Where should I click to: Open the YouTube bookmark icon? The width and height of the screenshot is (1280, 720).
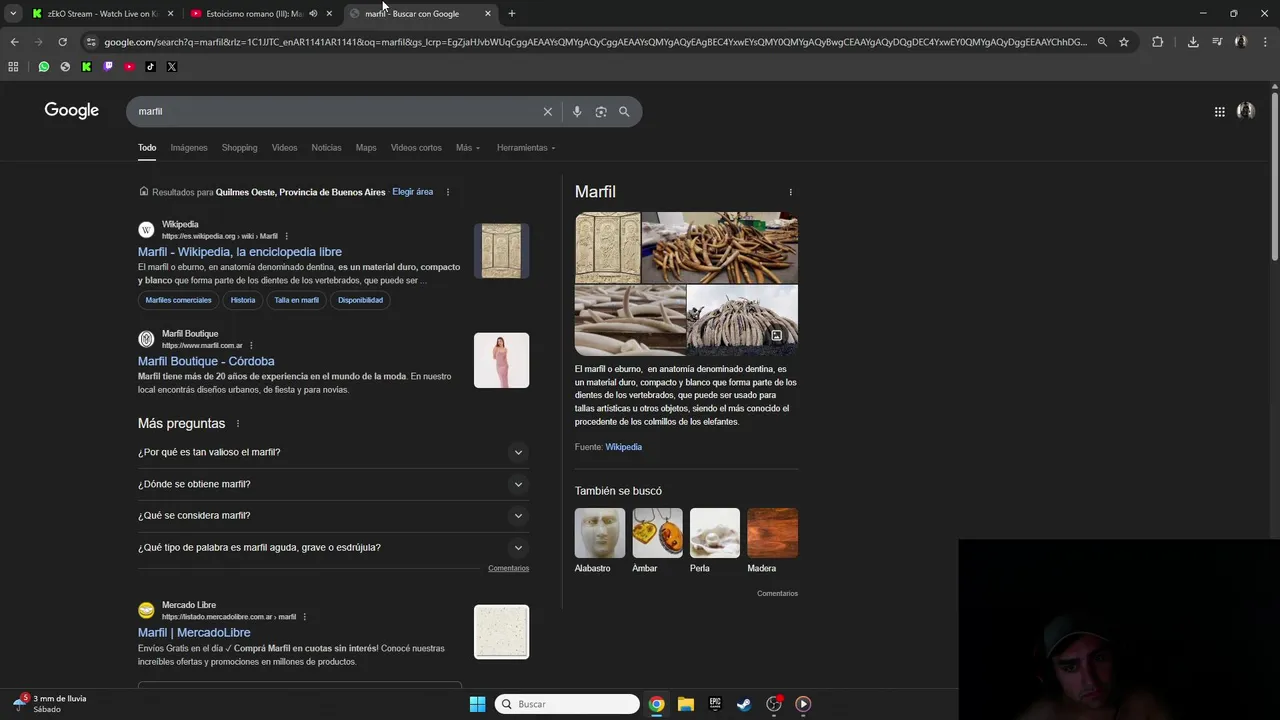point(129,67)
